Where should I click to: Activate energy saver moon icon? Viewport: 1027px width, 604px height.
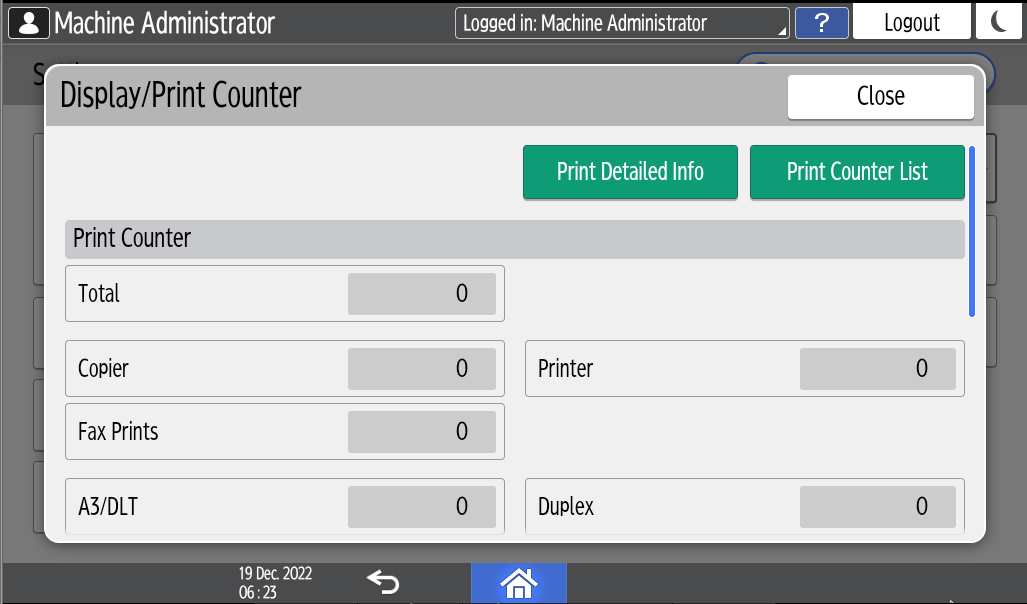click(998, 22)
